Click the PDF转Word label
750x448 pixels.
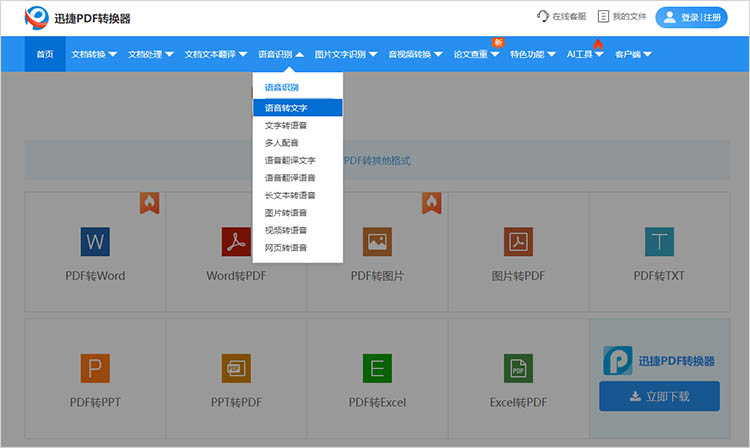tap(95, 276)
